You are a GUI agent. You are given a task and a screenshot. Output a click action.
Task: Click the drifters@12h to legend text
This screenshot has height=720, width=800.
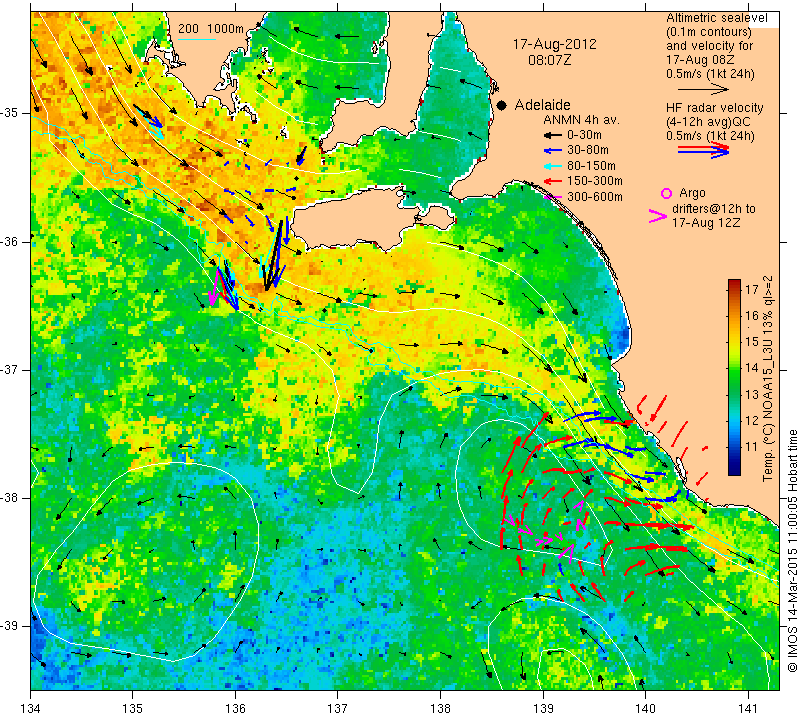point(713,209)
